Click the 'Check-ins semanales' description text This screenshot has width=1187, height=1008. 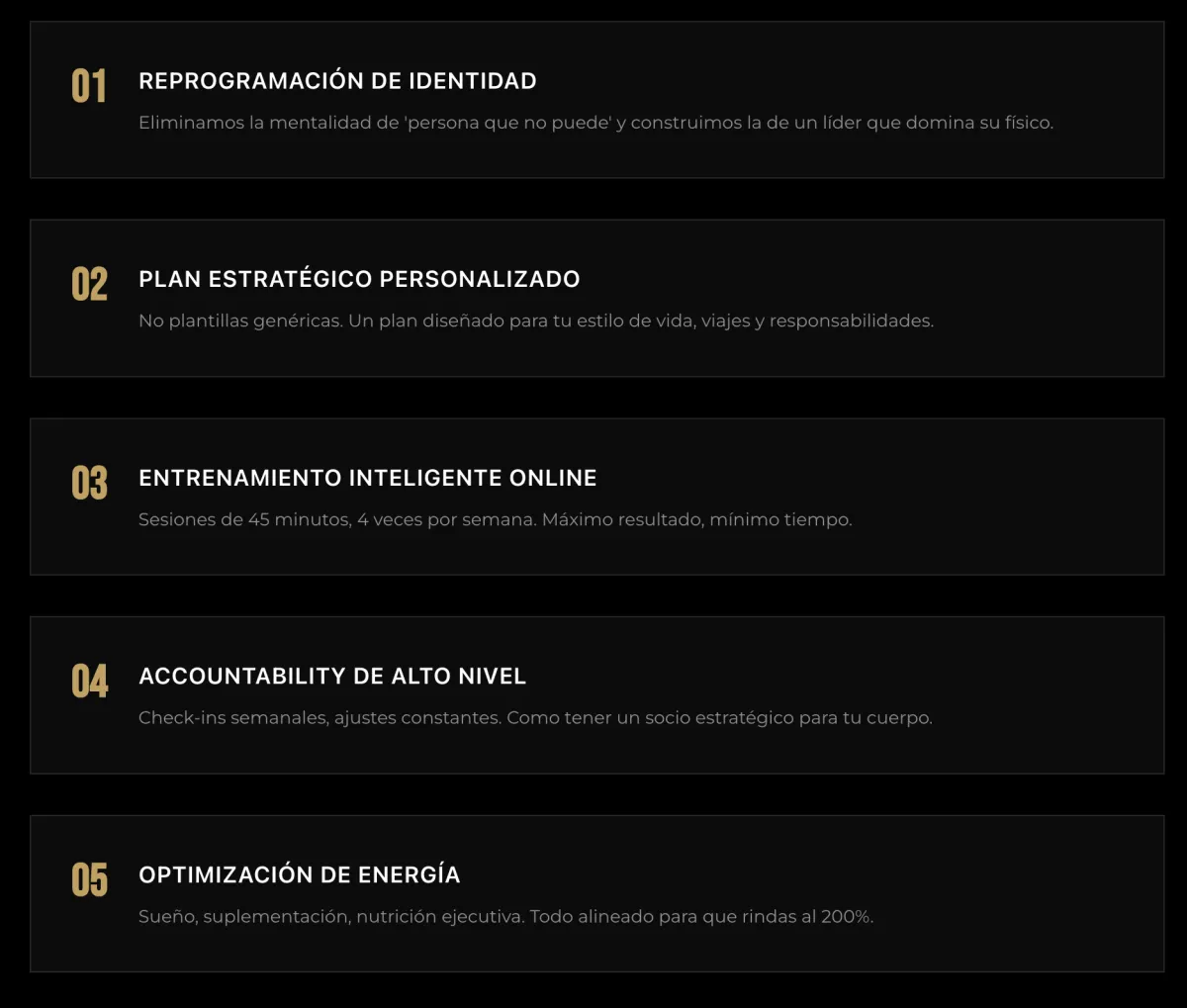coord(535,717)
